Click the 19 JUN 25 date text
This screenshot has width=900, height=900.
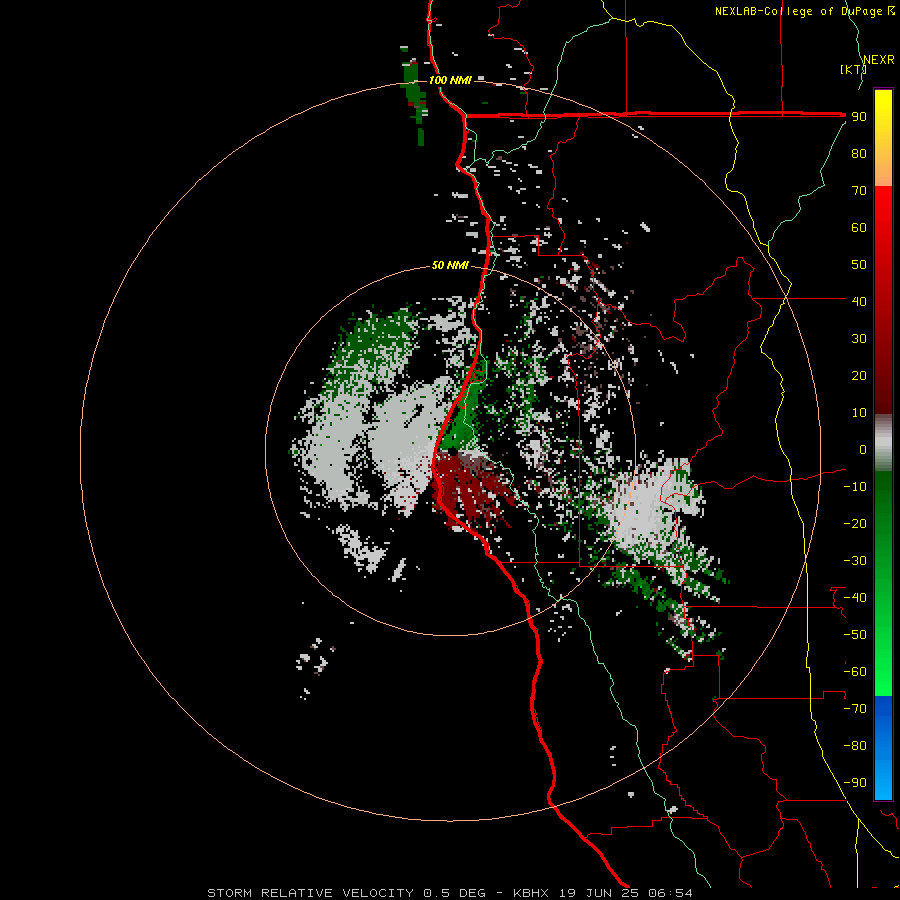pyautogui.click(x=599, y=893)
